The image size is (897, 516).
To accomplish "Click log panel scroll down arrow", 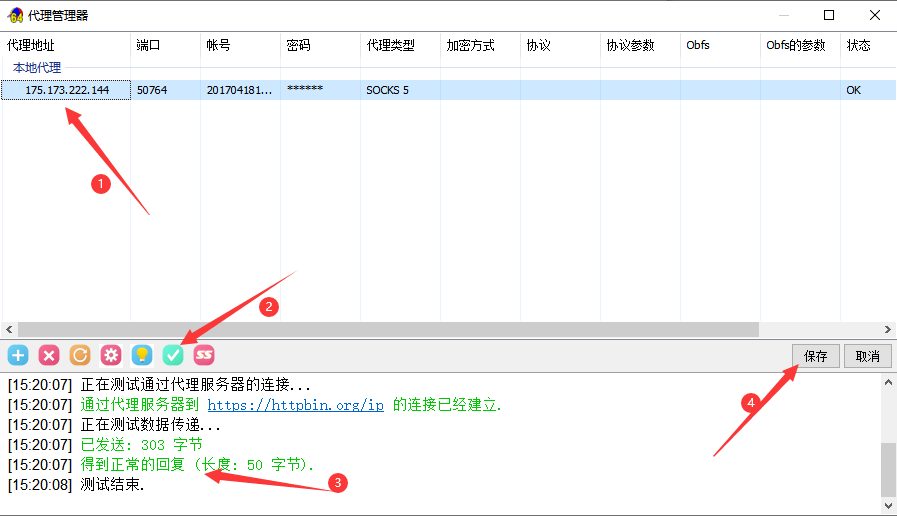I will [888, 506].
